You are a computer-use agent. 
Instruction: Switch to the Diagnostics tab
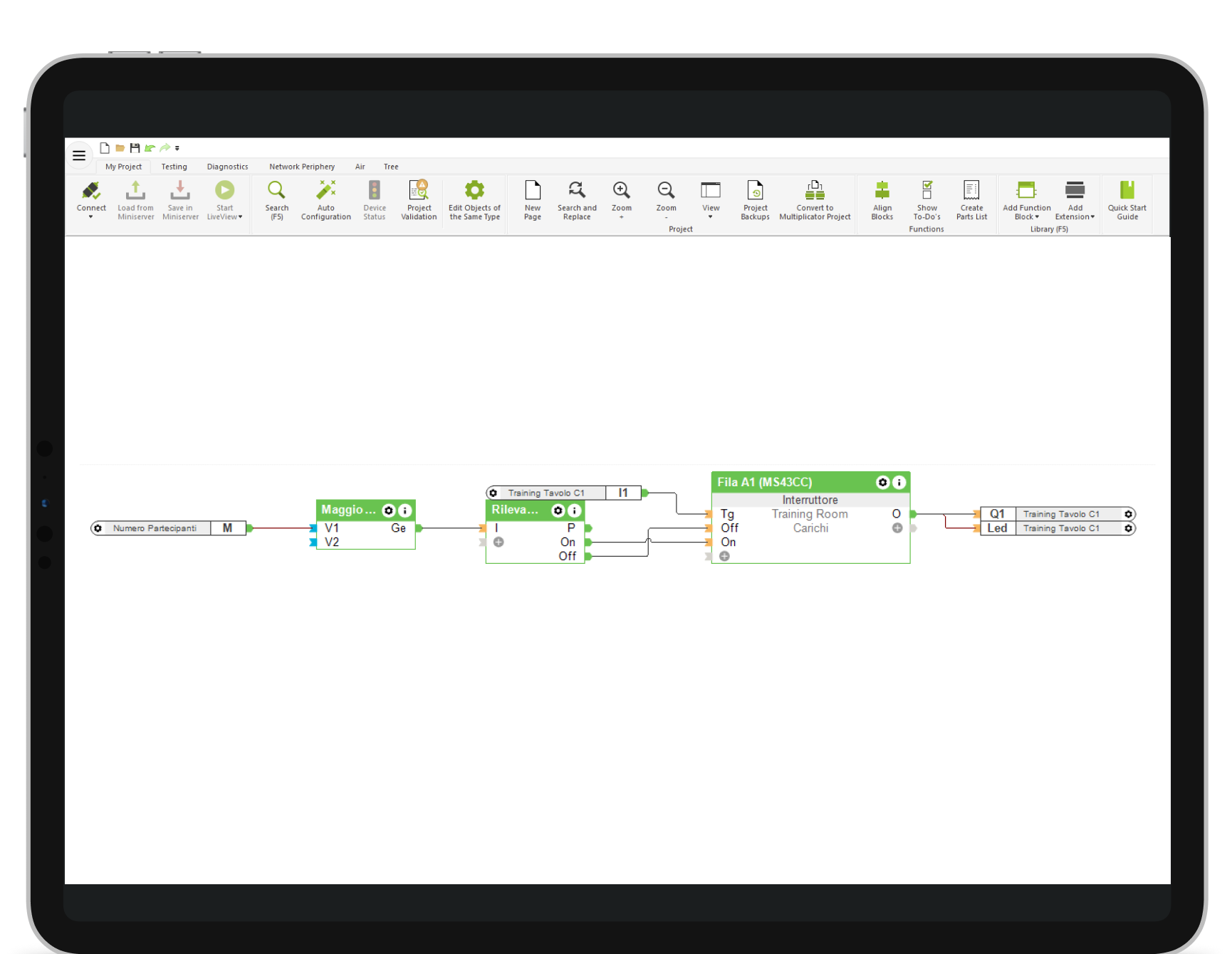click(227, 167)
